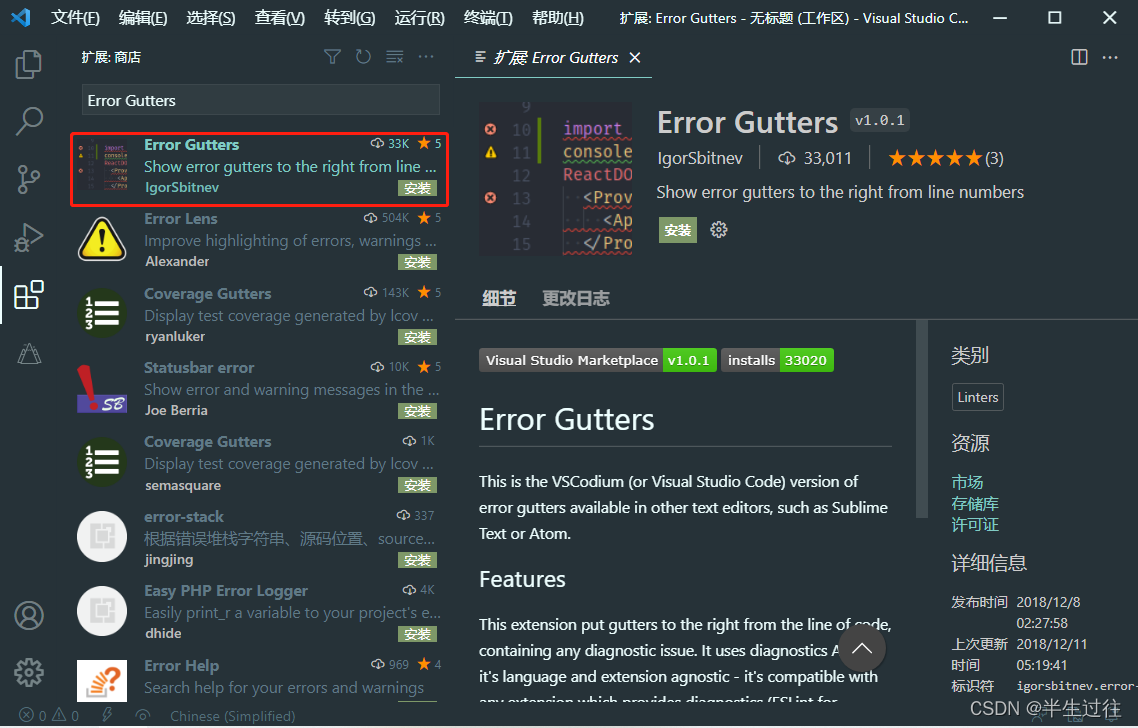This screenshot has width=1138, height=728.
Task: Open the Manage gear in activity bar
Action: click(x=28, y=673)
